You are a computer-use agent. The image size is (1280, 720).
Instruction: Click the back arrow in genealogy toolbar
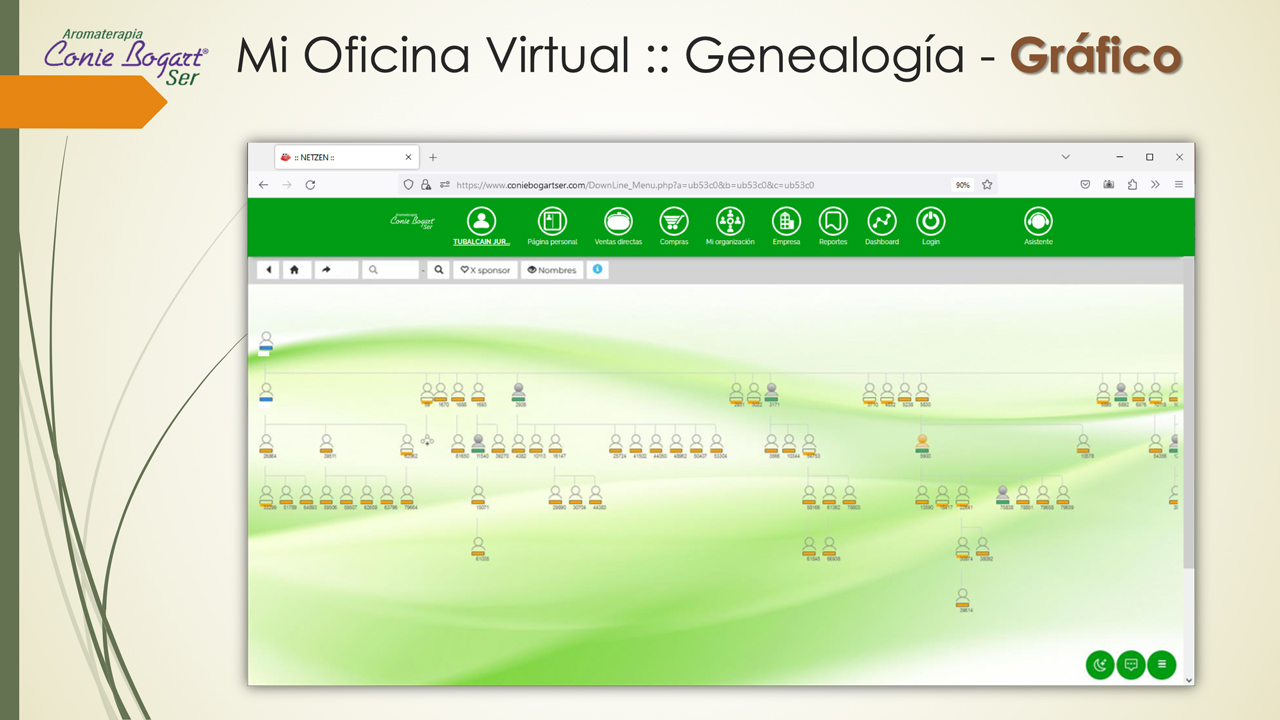[x=268, y=270]
